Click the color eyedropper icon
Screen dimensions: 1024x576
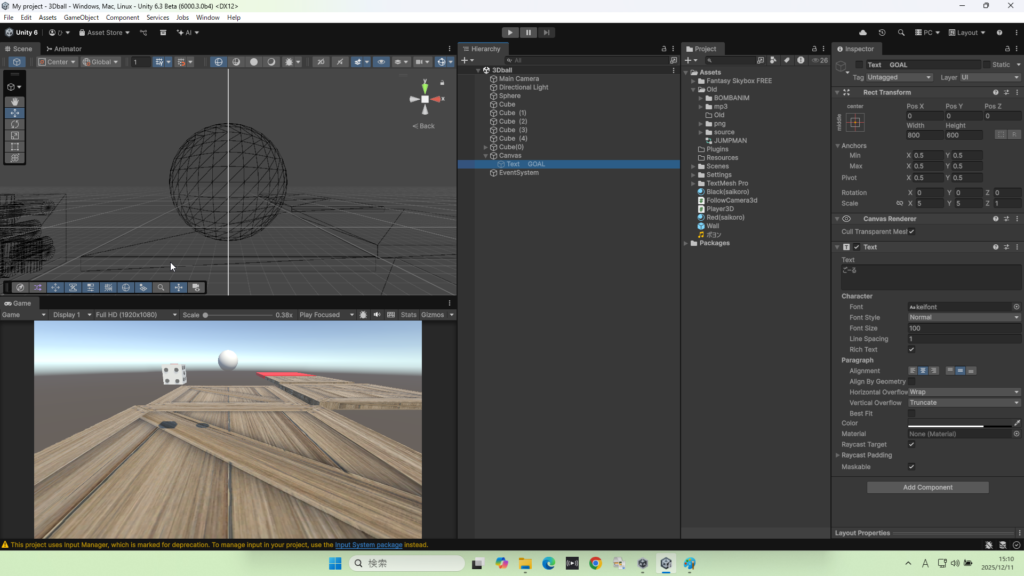[x=1017, y=423]
